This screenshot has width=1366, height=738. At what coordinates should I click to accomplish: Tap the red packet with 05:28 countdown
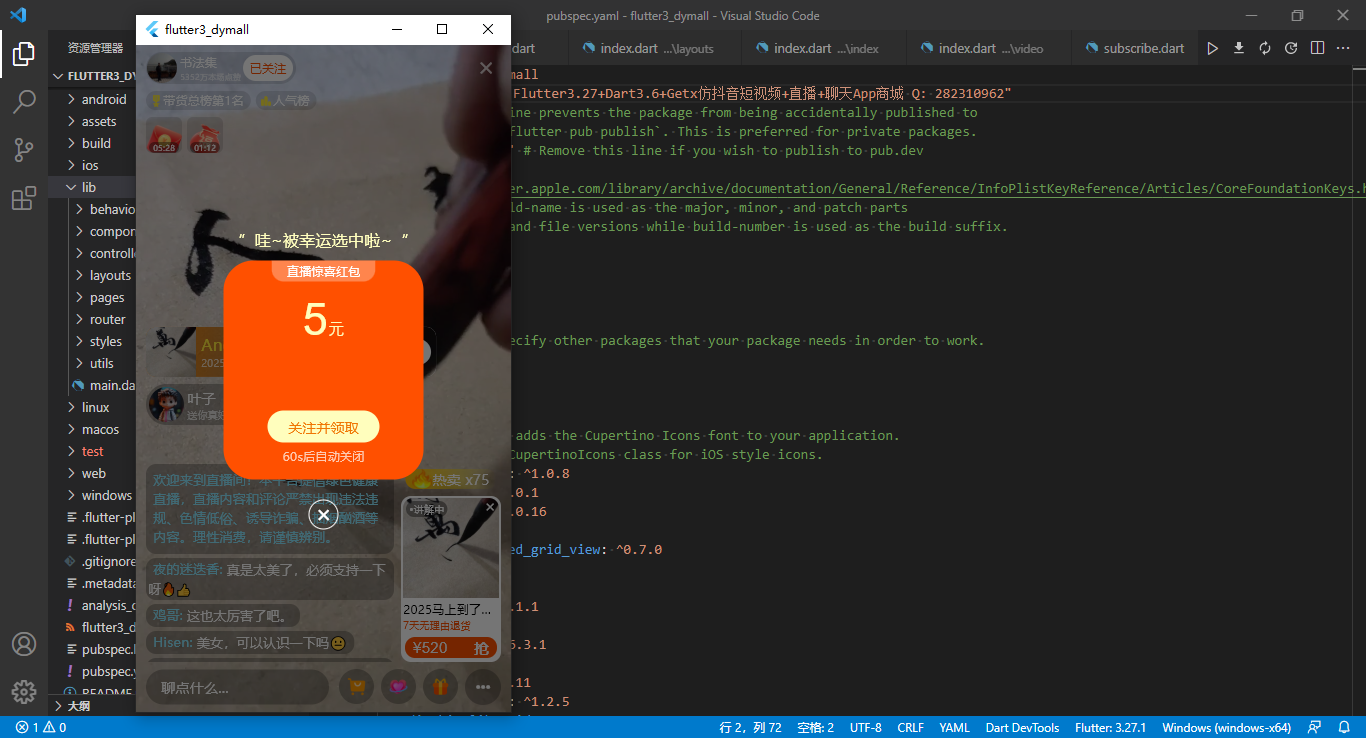(164, 136)
